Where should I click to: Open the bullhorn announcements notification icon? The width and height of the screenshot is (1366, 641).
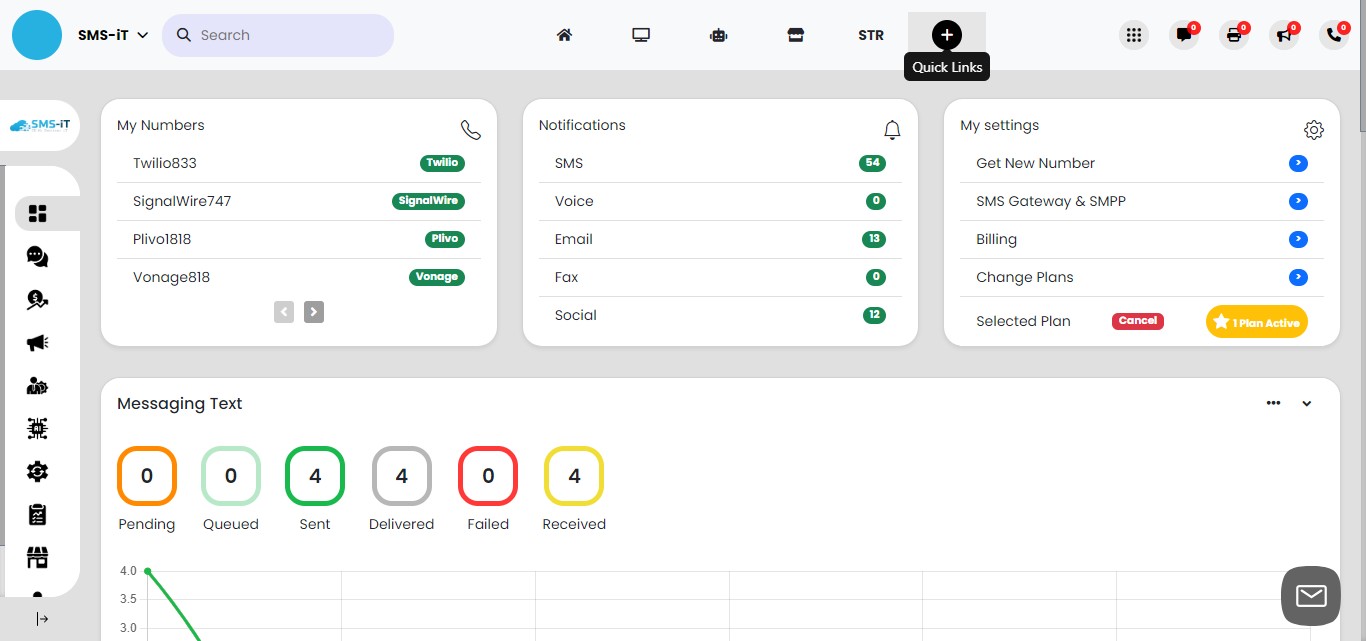[x=1284, y=35]
